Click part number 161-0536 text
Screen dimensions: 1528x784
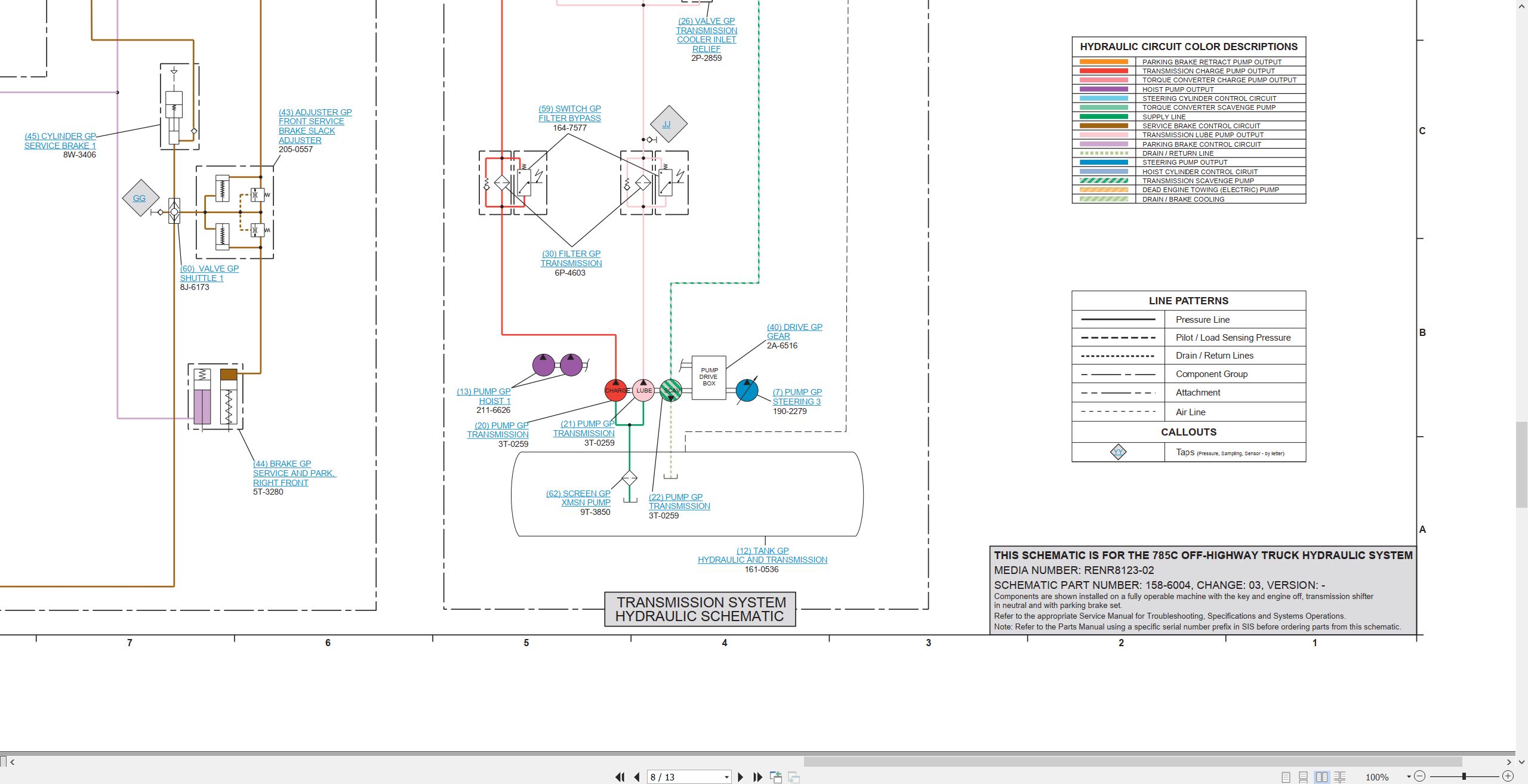coord(761,570)
